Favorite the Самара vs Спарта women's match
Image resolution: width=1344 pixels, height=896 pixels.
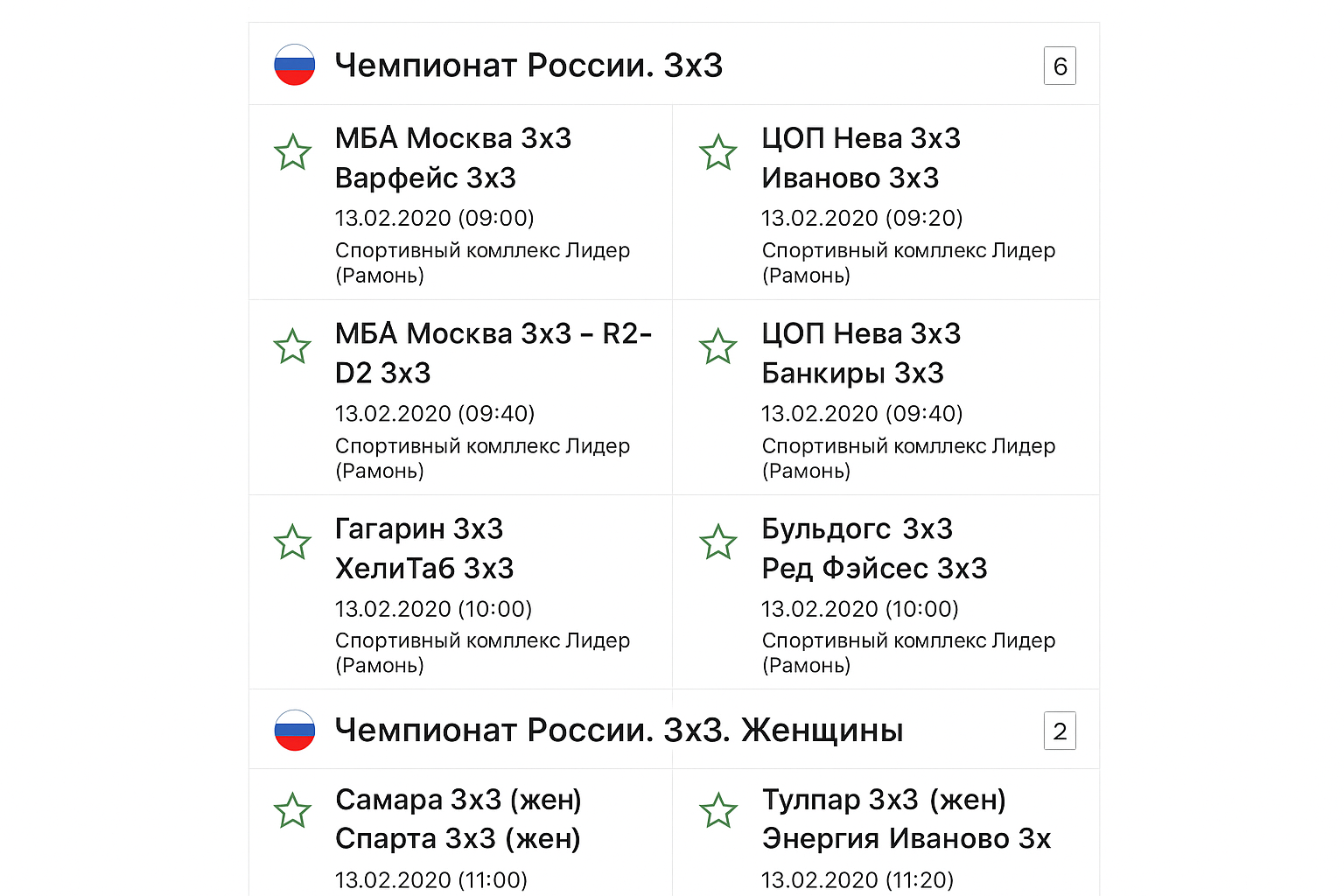point(293,811)
